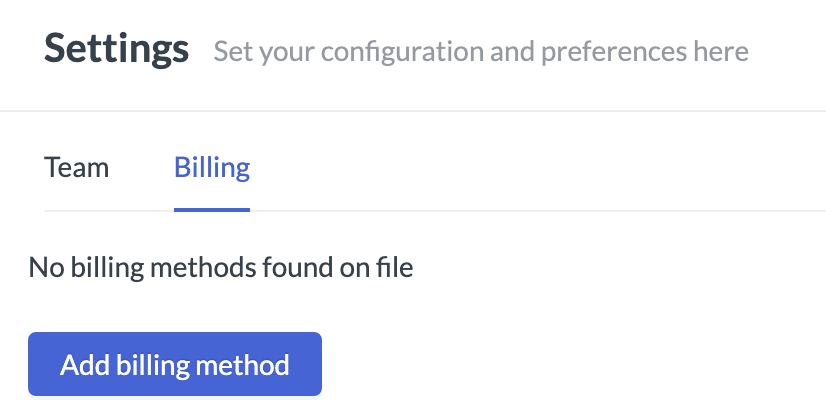Click the 'Set your configuration and preferences here' subtitle
The width and height of the screenshot is (826, 418).
pos(481,52)
